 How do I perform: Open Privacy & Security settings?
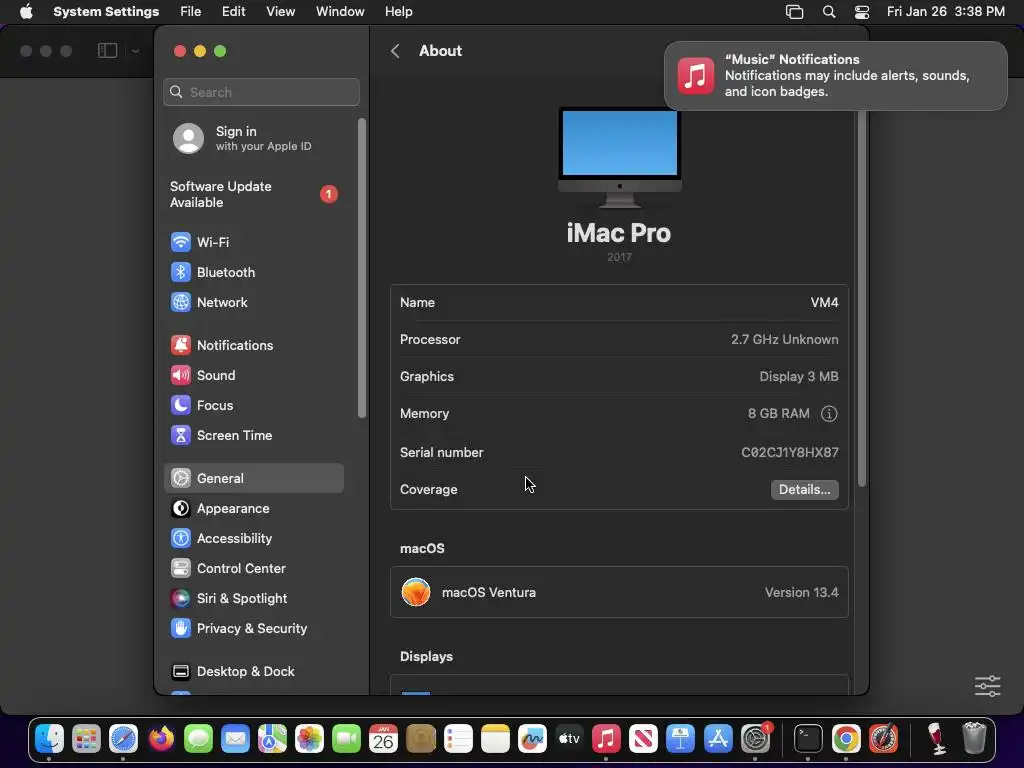coord(253,629)
